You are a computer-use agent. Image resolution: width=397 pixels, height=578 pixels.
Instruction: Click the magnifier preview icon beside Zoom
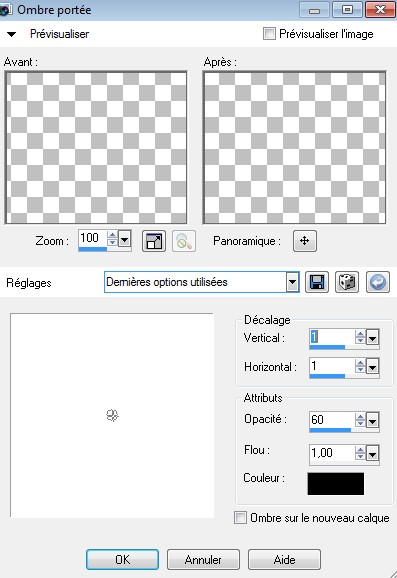click(184, 241)
